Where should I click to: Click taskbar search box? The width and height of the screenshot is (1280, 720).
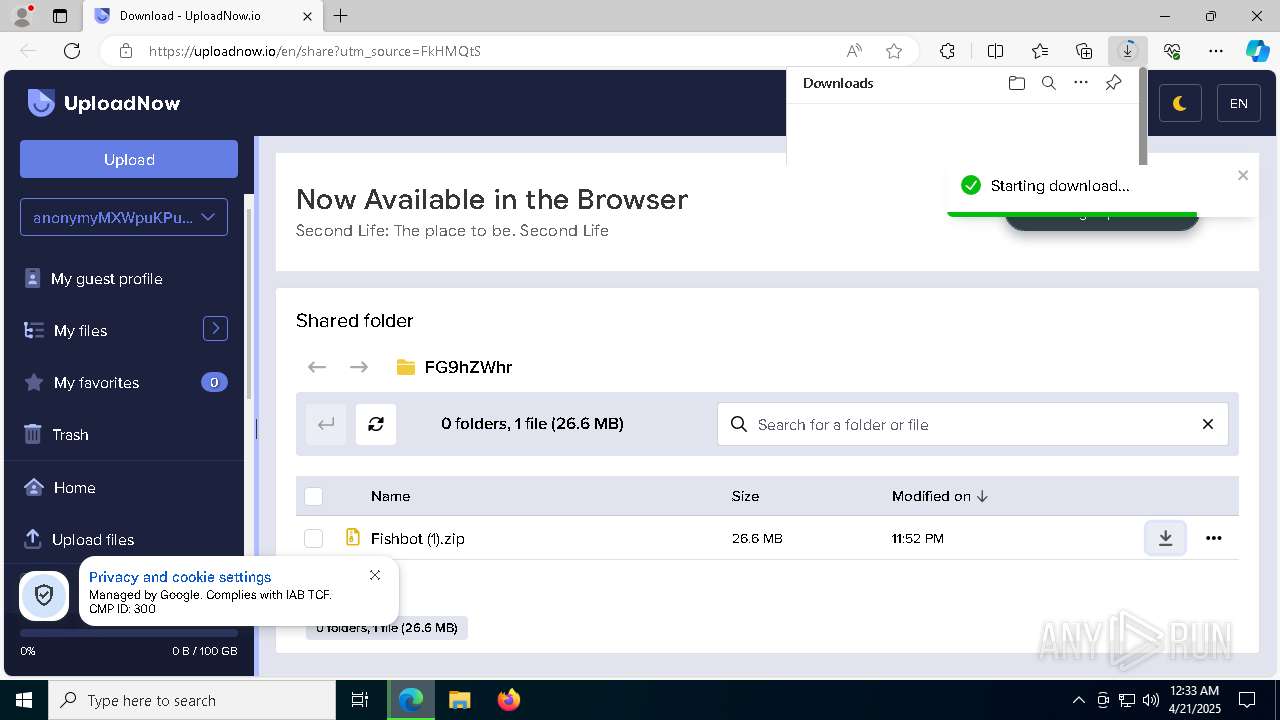tap(192, 700)
